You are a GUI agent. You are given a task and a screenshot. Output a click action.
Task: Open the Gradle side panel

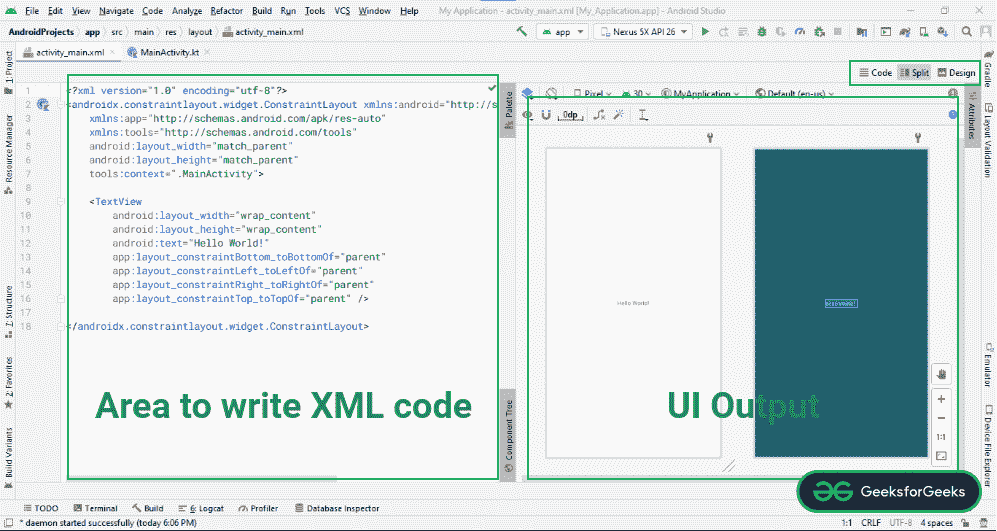click(987, 75)
